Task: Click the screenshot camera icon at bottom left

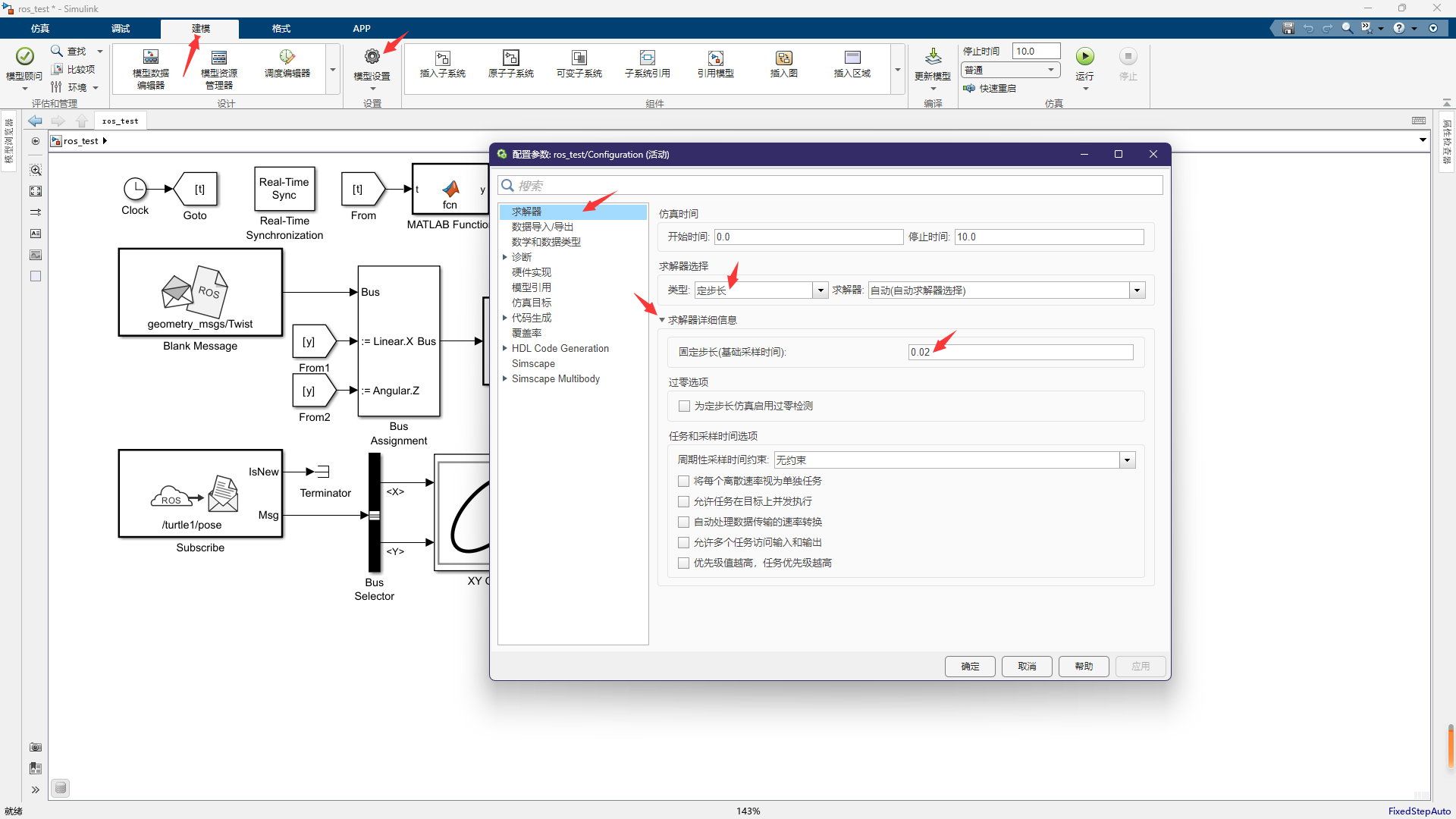Action: pos(36,747)
